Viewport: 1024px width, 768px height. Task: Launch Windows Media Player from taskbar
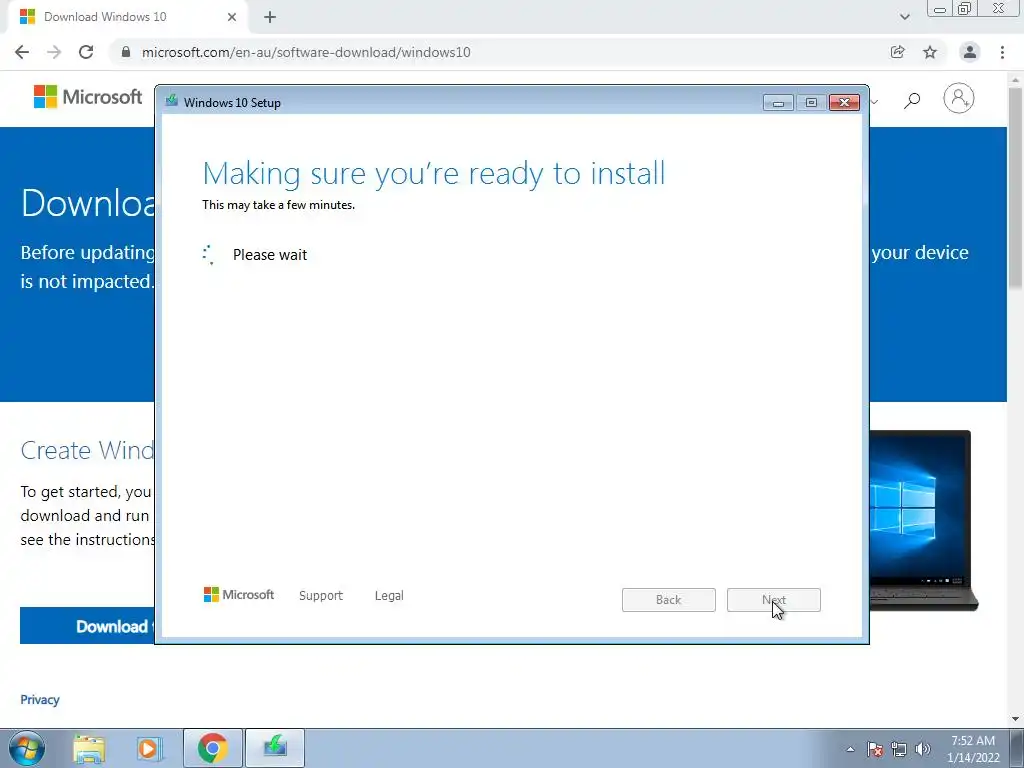149,748
